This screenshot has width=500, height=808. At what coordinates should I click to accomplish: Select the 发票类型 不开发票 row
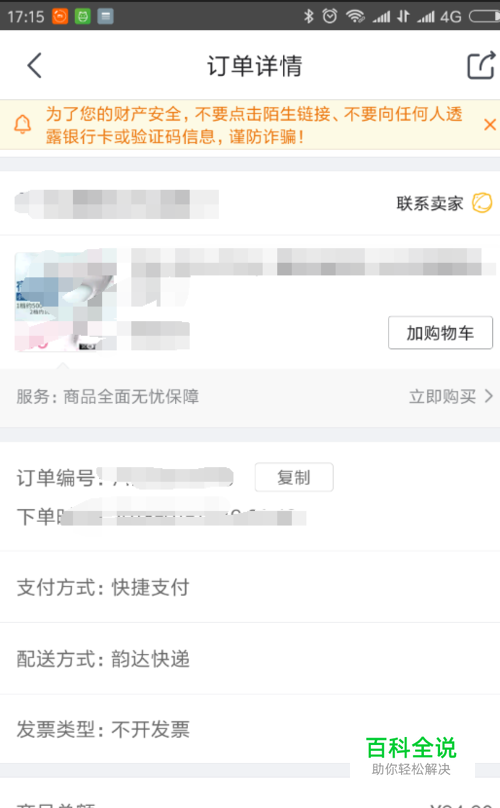pyautogui.click(x=250, y=729)
